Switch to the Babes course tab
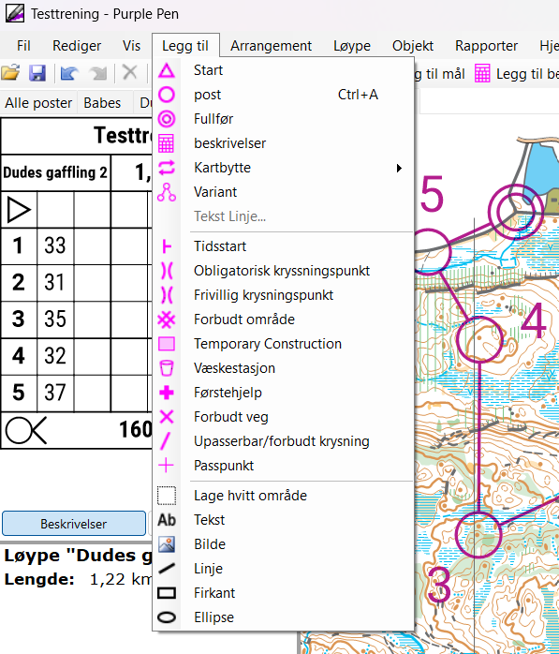Image resolution: width=559 pixels, height=654 pixels. pos(102,103)
